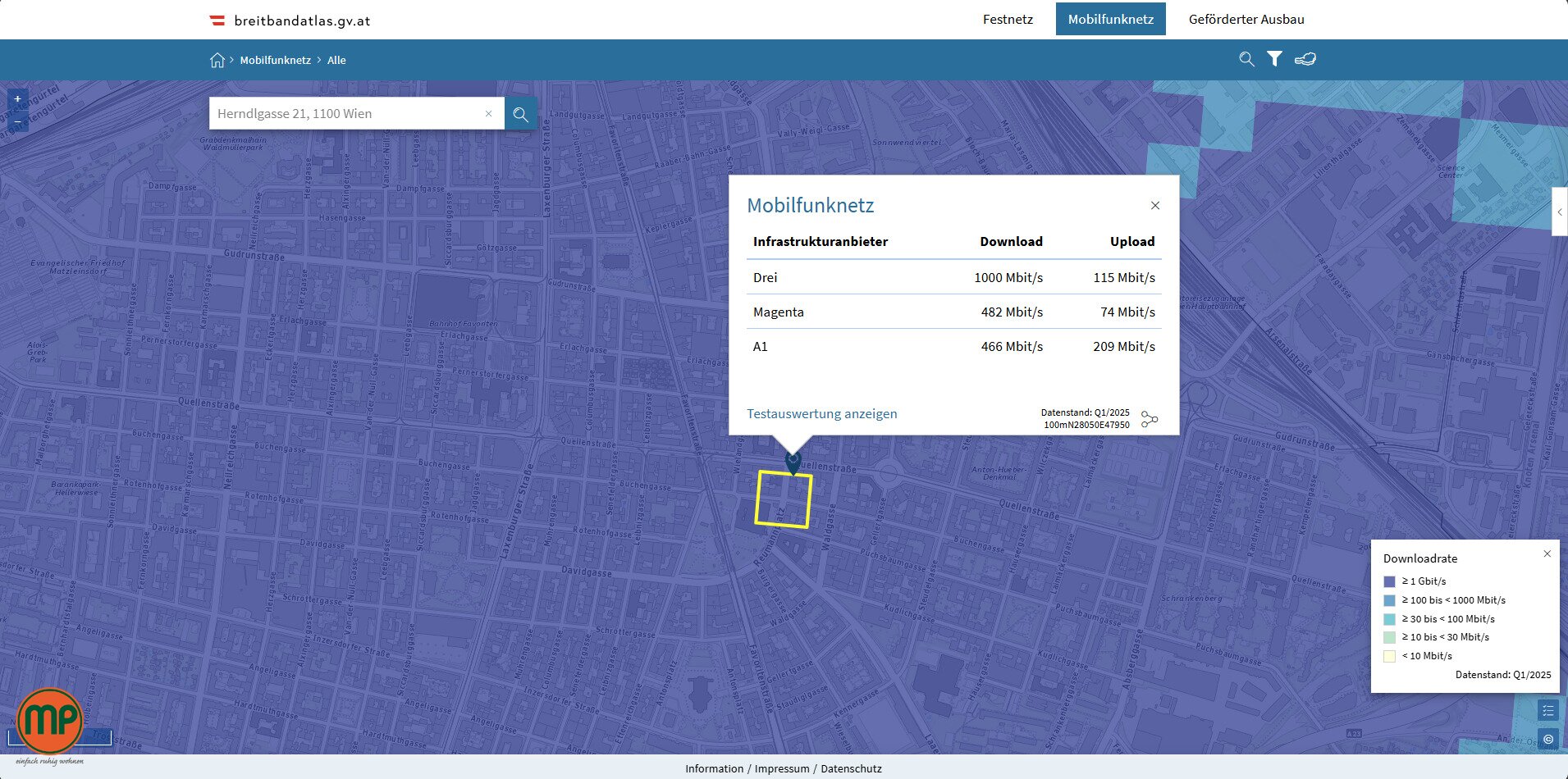Screen dimensions: 1568x779
Task: Switch to the Festnetz tab
Action: click(x=1008, y=20)
